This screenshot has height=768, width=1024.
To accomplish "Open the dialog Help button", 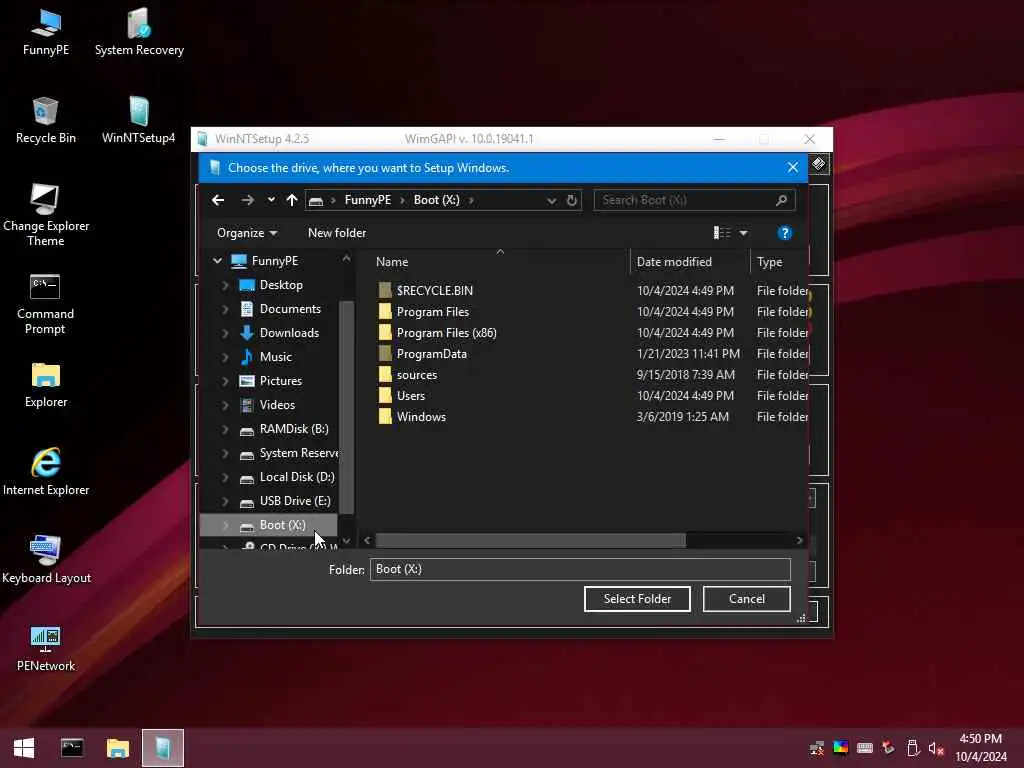I will point(785,233).
